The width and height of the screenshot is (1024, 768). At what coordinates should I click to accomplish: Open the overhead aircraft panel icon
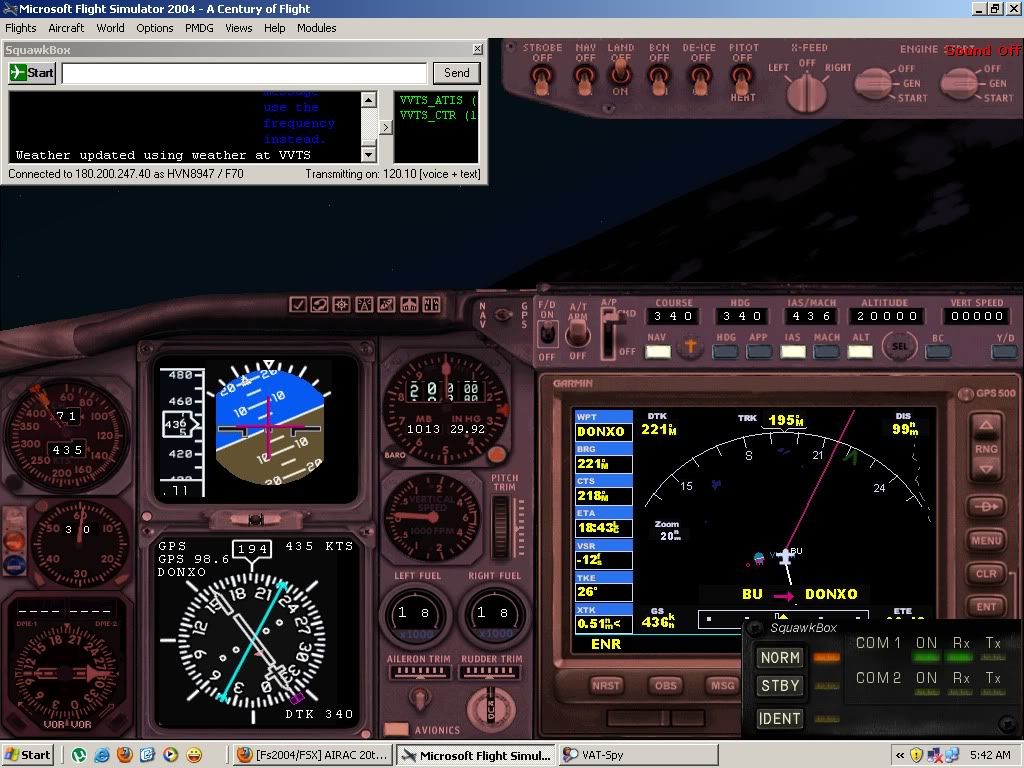click(x=409, y=304)
